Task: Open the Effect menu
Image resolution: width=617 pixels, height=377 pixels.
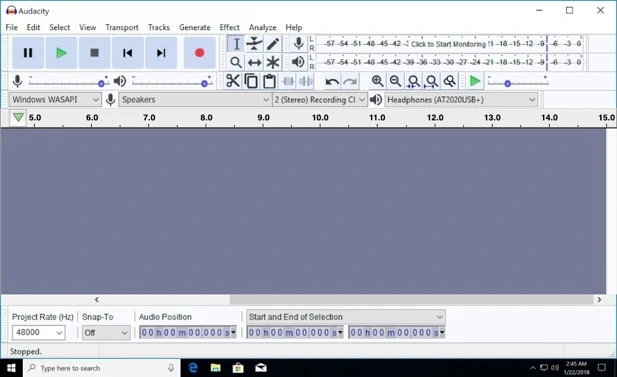Action: point(229,27)
